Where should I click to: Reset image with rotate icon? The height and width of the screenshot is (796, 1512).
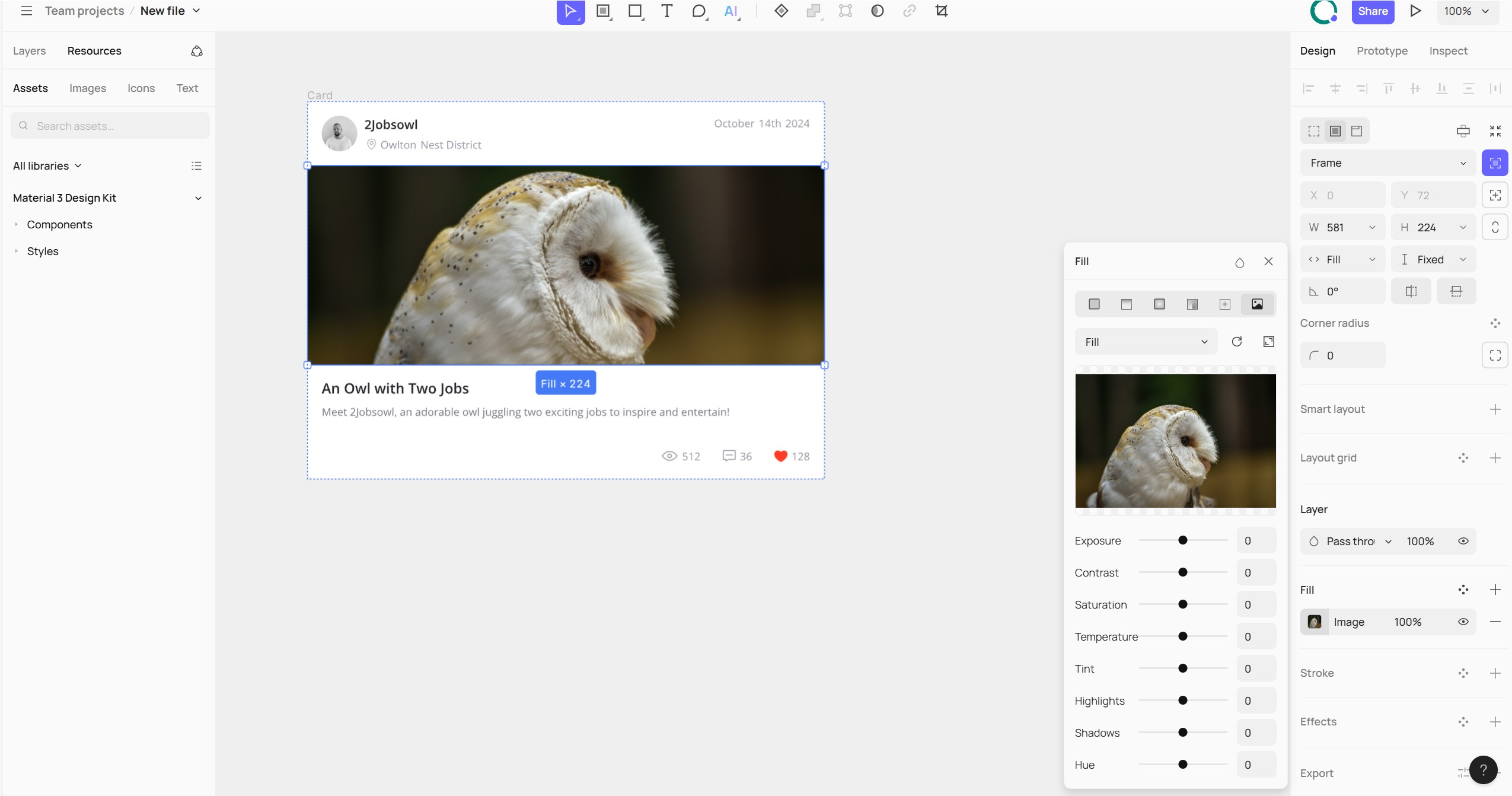point(1236,342)
